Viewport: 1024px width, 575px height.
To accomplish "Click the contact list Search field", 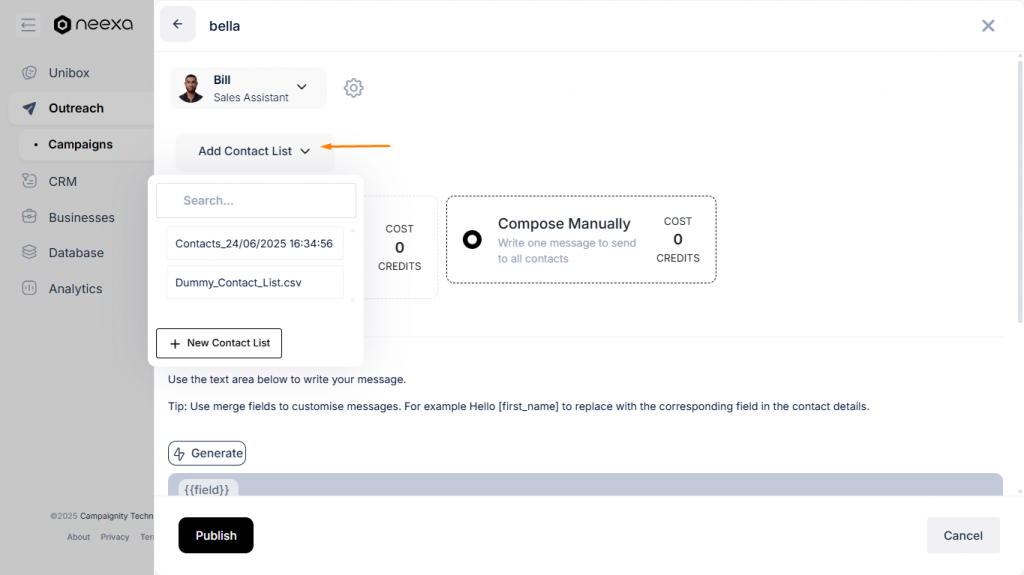I will point(256,200).
